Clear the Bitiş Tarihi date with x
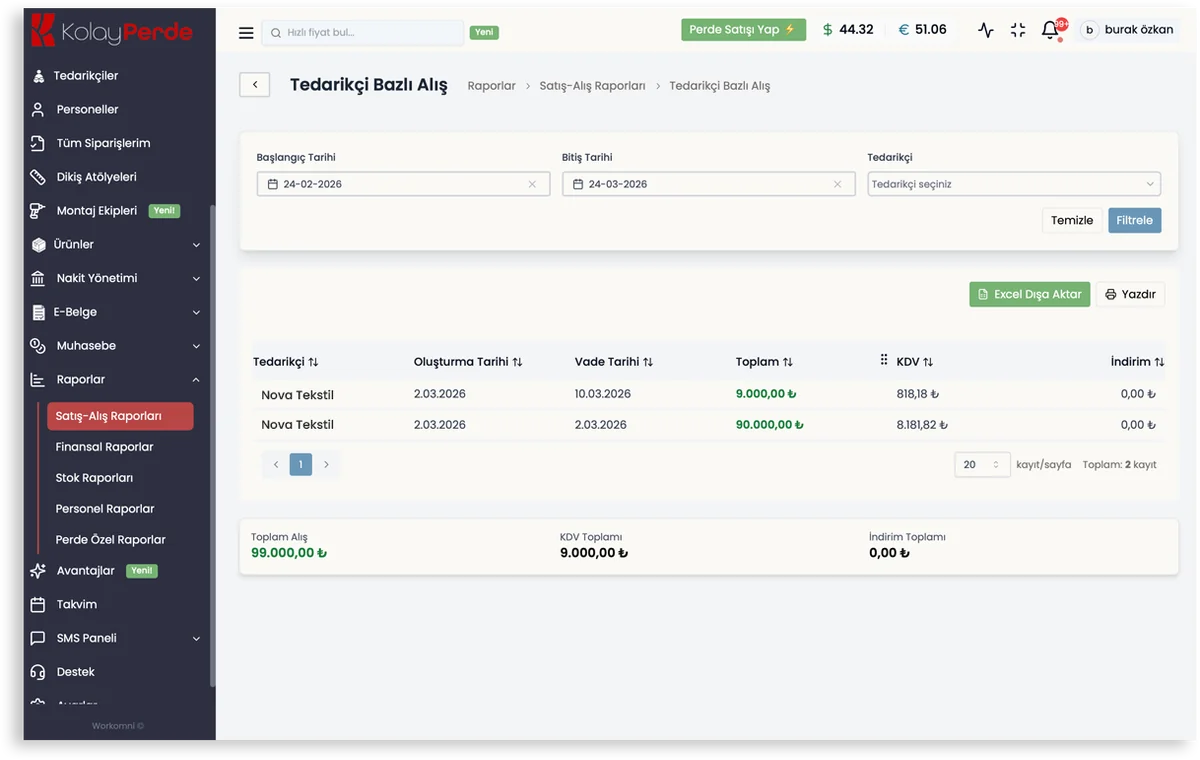Screen dimensions: 1200x760 point(837,184)
